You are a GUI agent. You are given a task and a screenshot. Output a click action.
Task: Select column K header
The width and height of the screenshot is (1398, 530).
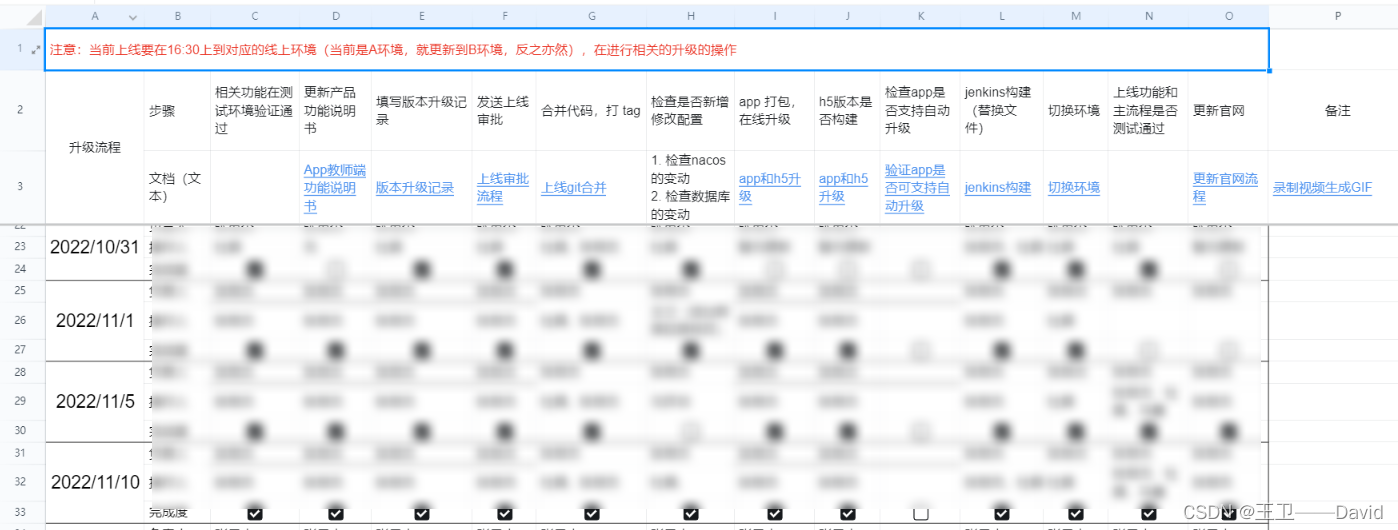(921, 17)
